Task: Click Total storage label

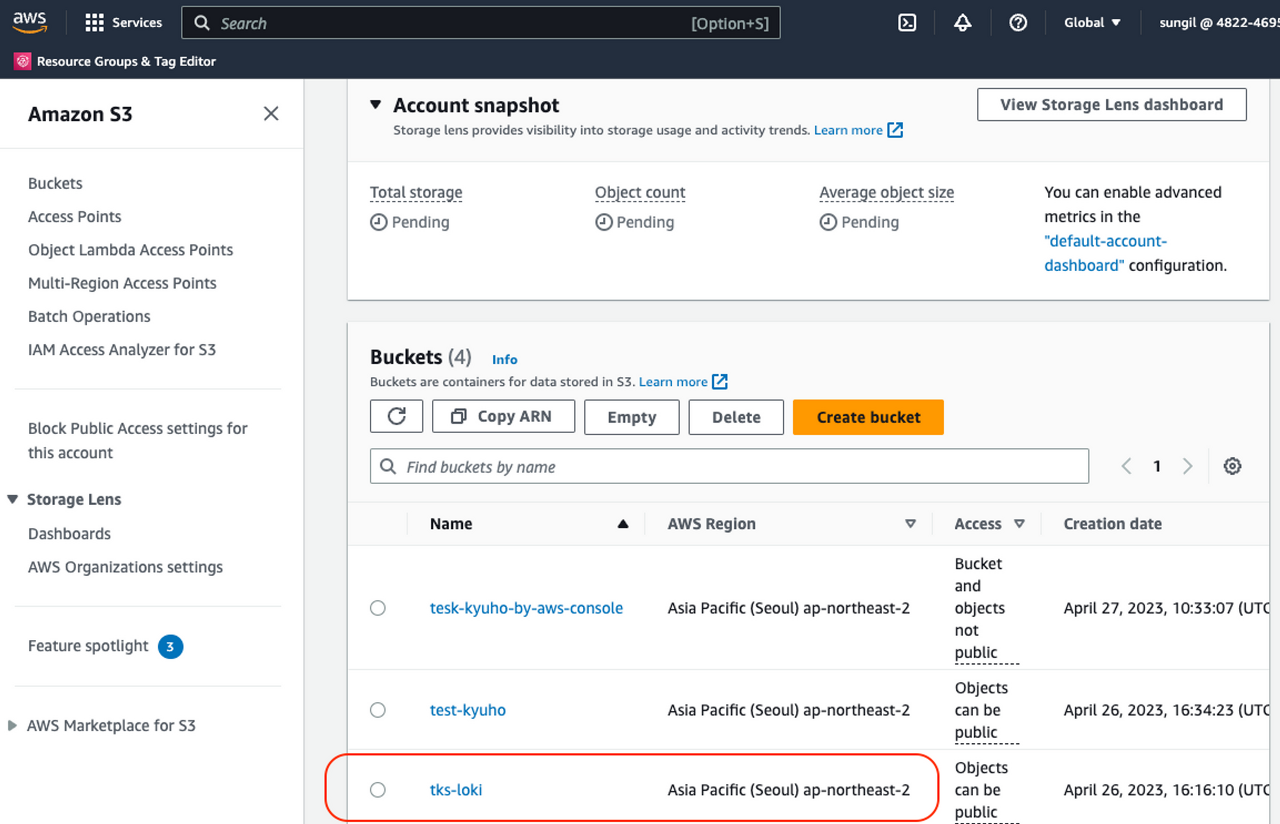Action: coord(416,192)
